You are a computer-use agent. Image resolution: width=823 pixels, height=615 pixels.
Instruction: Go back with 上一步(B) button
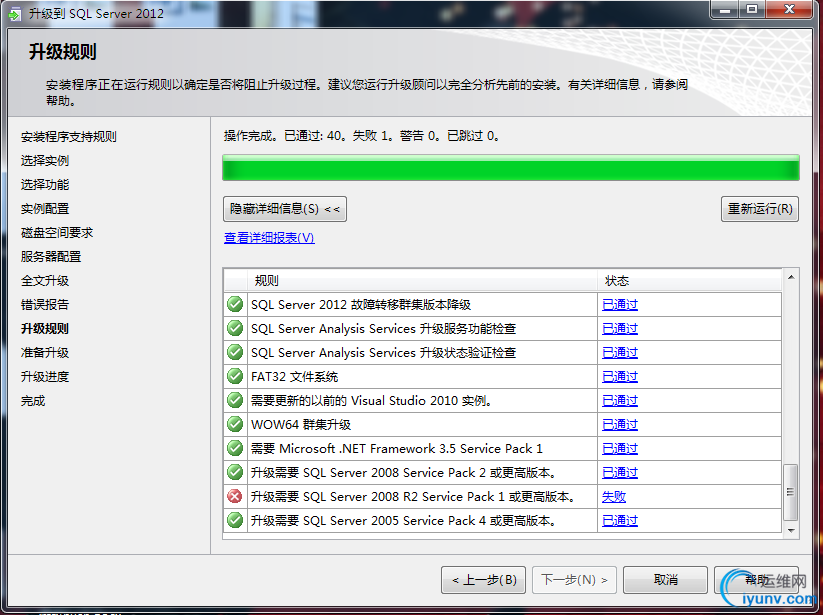pos(483,580)
